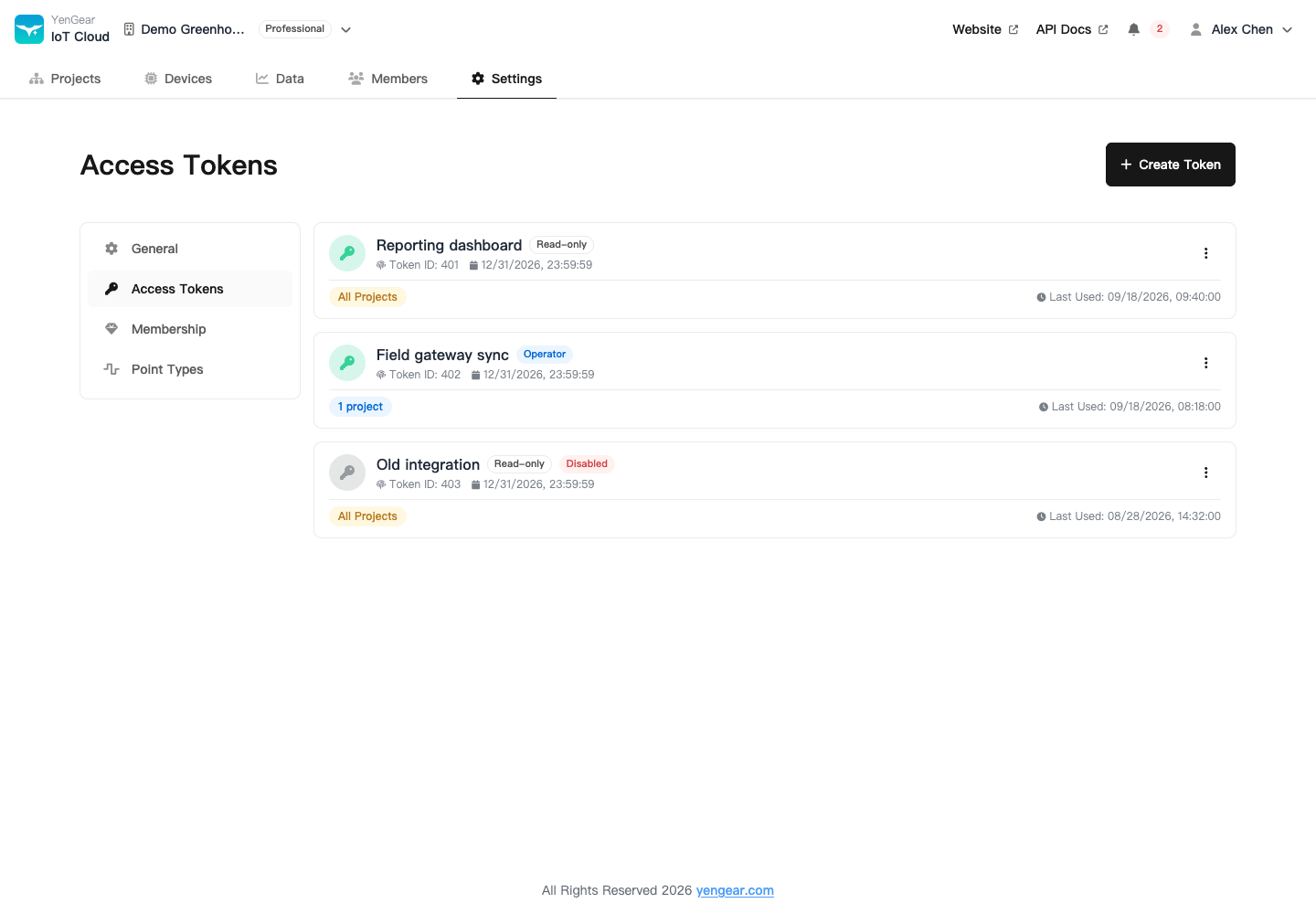This screenshot has height=914, width=1316.
Task: Click the key icon for Reporting dashboard
Action: tap(347, 253)
